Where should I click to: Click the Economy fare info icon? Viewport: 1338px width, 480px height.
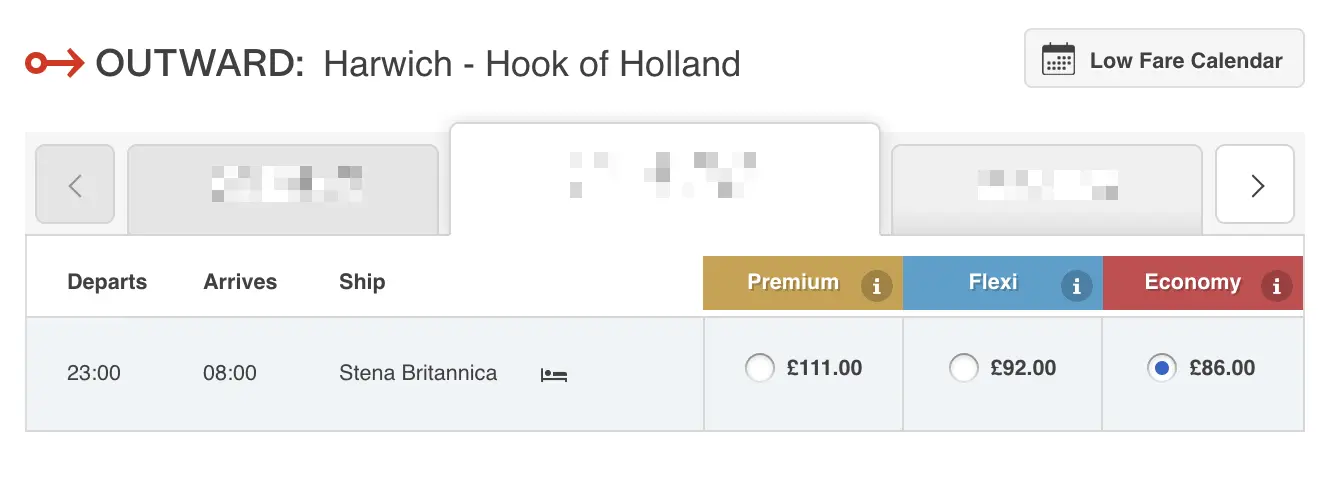(x=1275, y=286)
